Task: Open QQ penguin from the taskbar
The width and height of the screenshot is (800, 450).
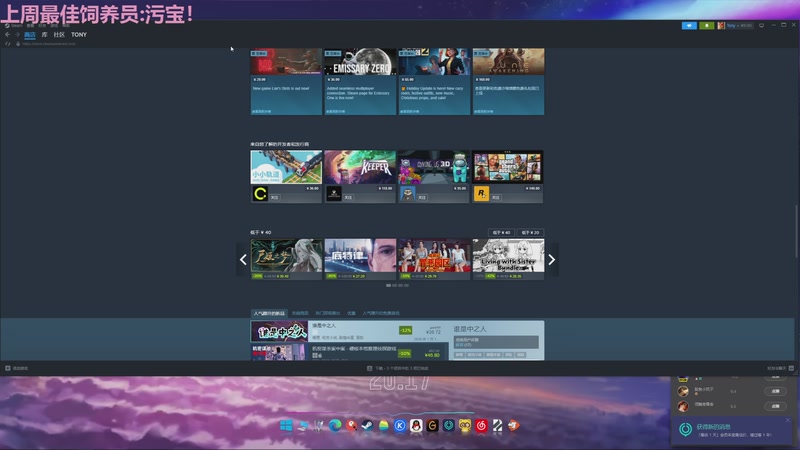Action: point(416,426)
